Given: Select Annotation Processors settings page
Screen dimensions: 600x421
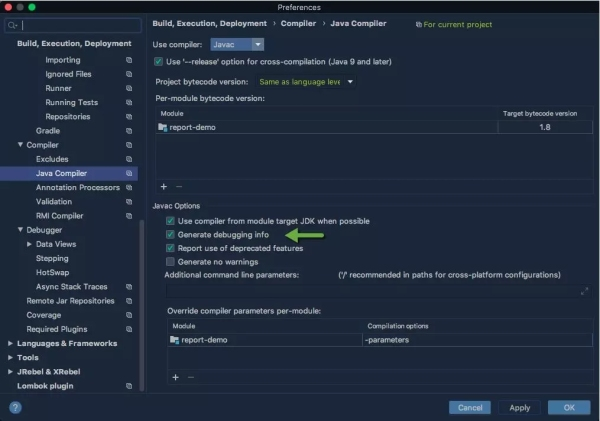Looking at the screenshot, I should [x=78, y=188].
